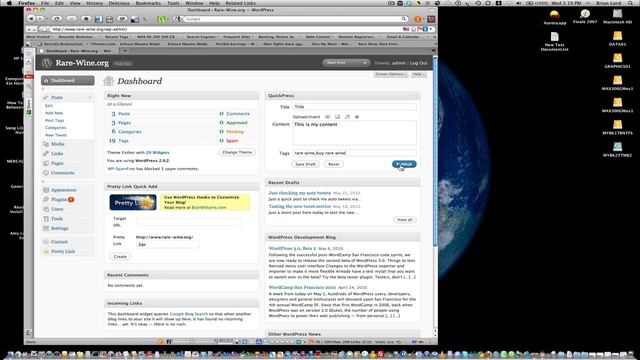Open Plugins section in sidebar
This screenshot has height=360, width=640.
click(x=59, y=200)
